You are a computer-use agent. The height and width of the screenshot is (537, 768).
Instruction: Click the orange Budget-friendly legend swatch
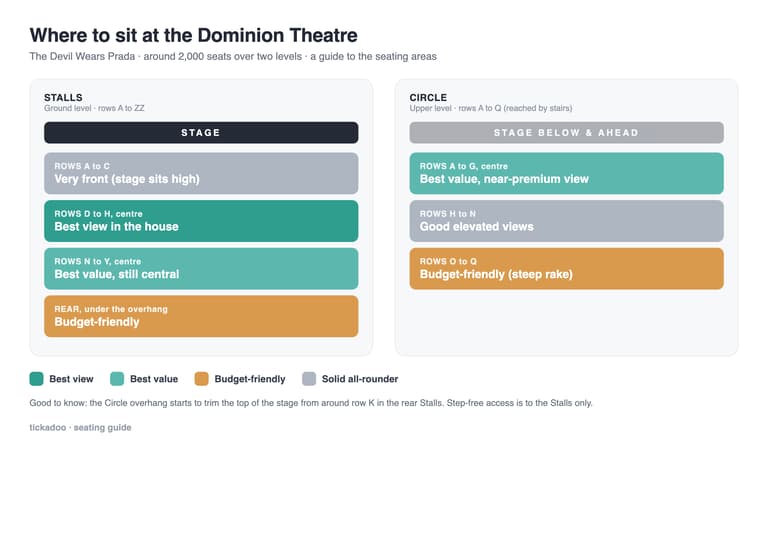click(x=201, y=379)
